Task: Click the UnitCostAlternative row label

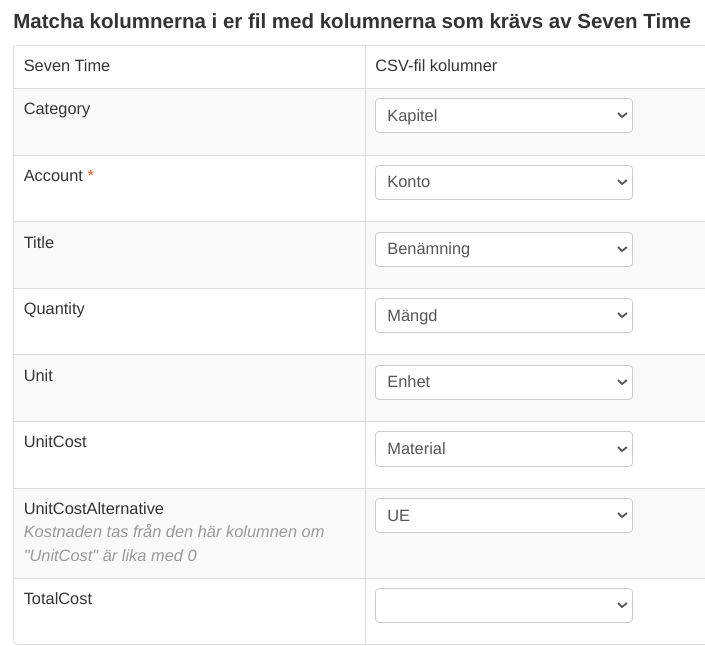Action: coord(94,509)
